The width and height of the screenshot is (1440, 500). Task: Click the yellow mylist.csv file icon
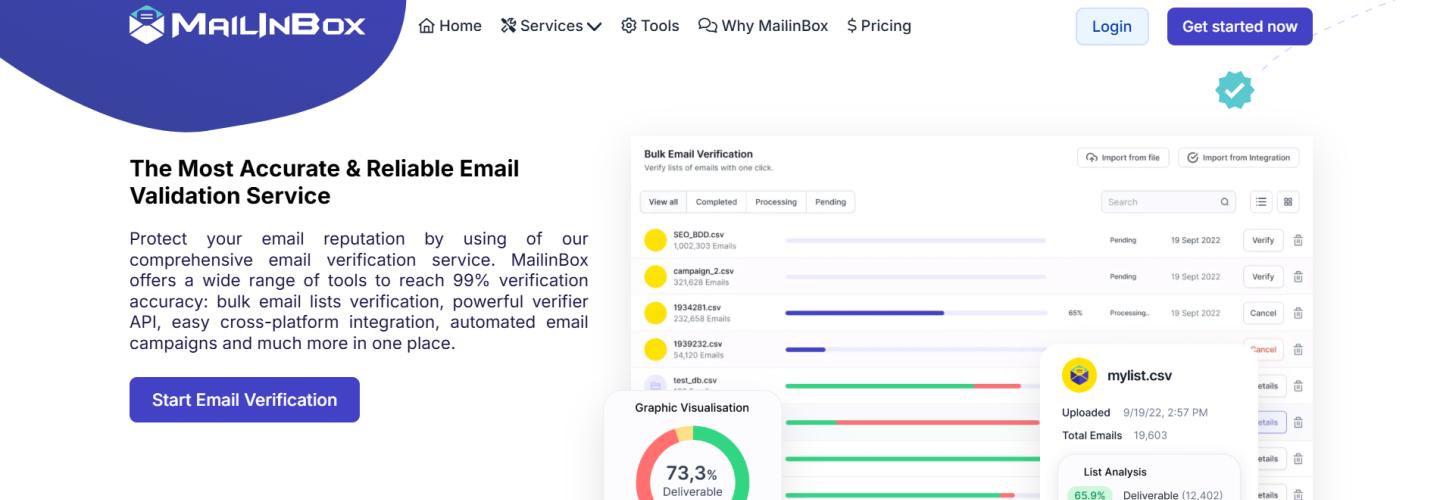tap(1079, 375)
